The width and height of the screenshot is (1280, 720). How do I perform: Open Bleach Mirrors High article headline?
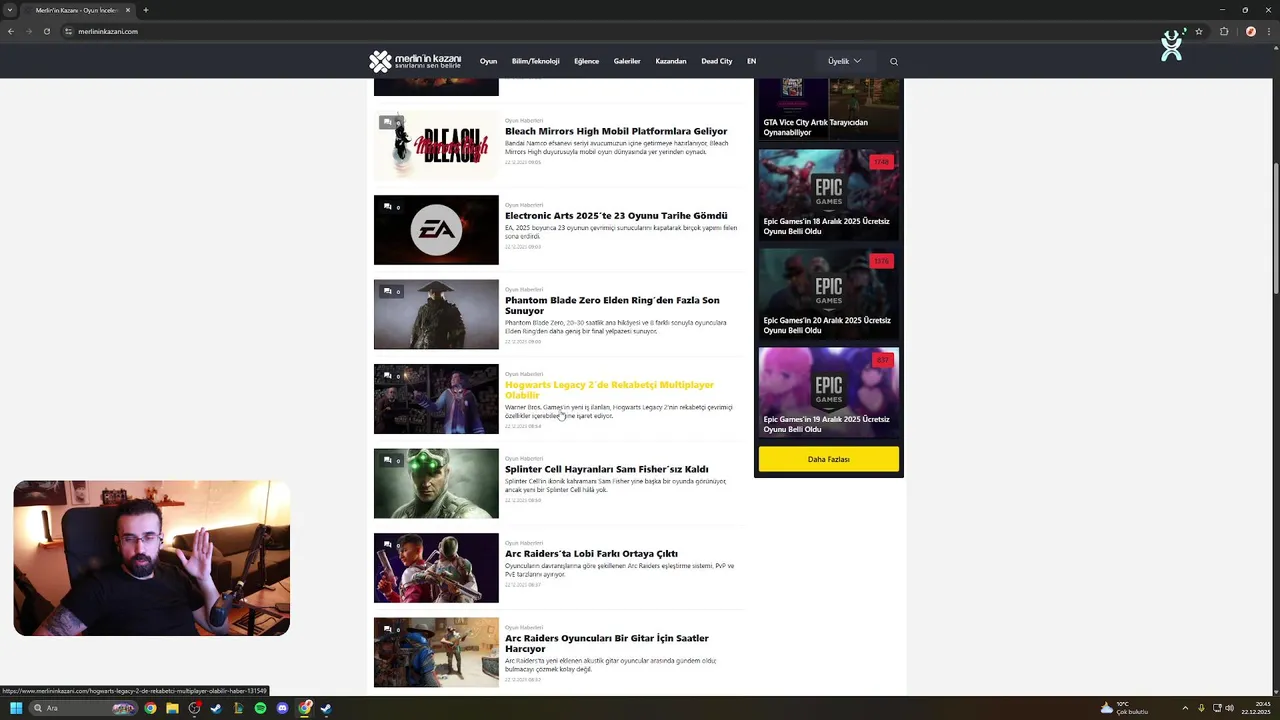pos(616,131)
